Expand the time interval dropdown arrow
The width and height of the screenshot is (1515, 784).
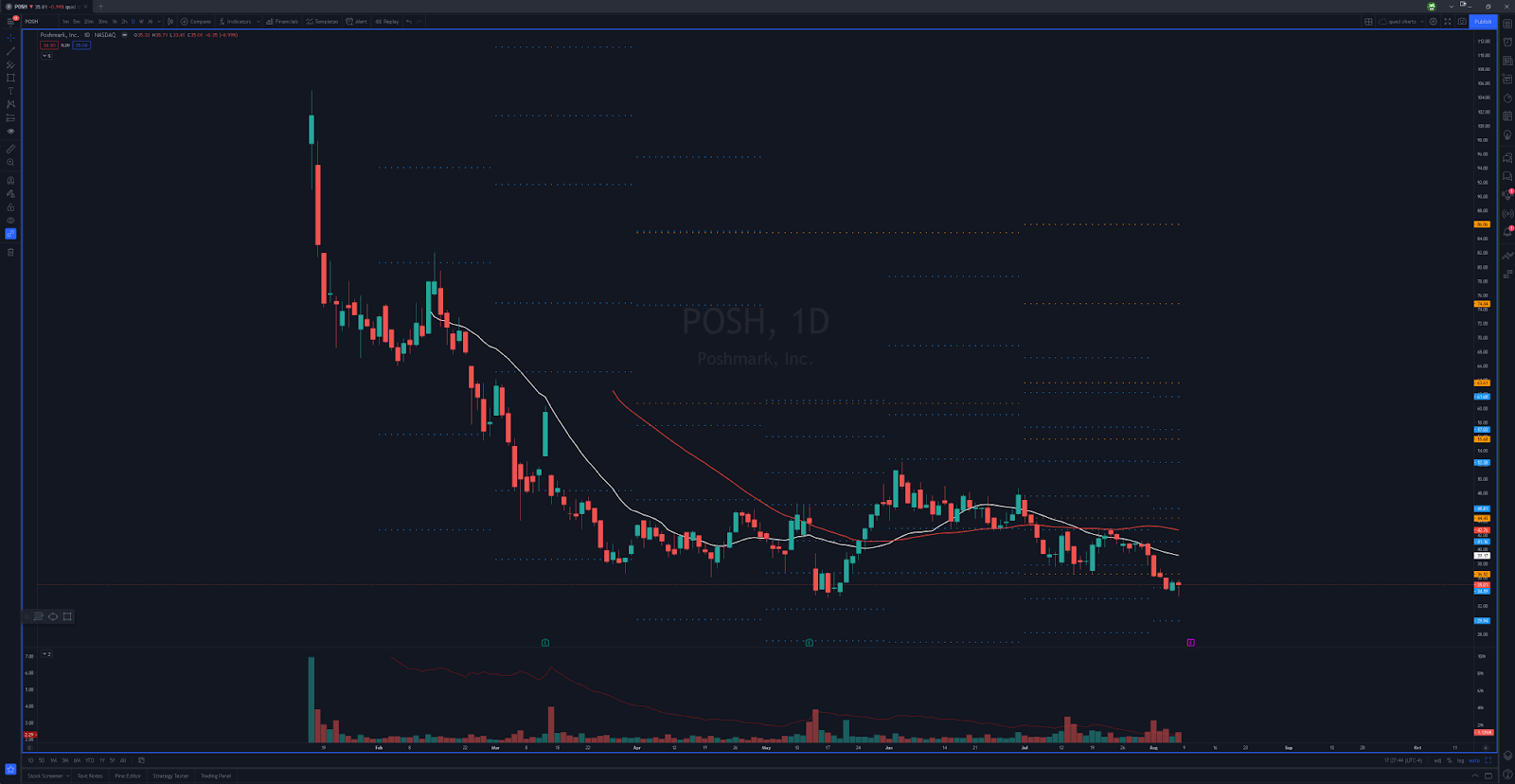159,21
